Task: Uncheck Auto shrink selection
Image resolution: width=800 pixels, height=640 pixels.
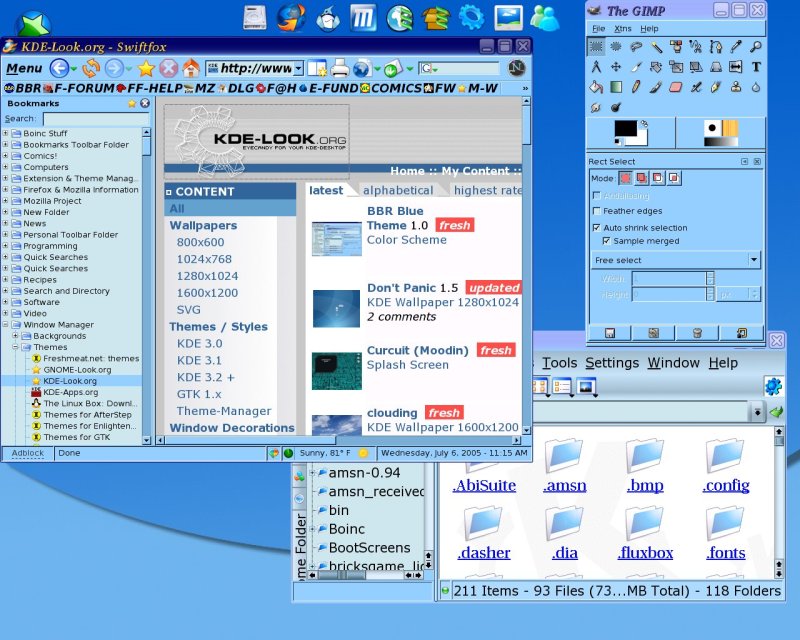Action: [596, 228]
